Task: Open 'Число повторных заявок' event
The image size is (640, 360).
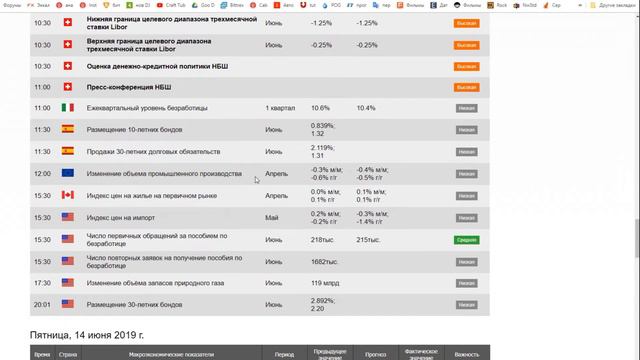Action: [x=164, y=262]
